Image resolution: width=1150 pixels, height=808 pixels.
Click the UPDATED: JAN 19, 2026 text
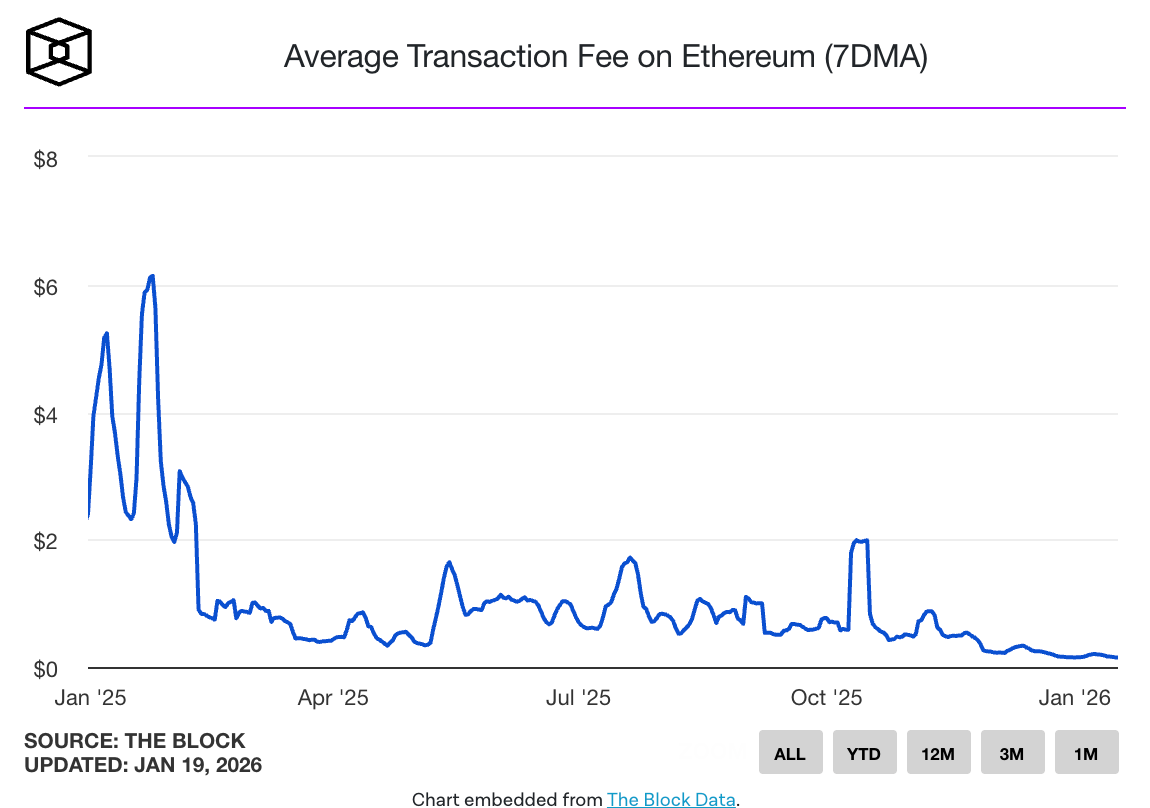(144, 764)
